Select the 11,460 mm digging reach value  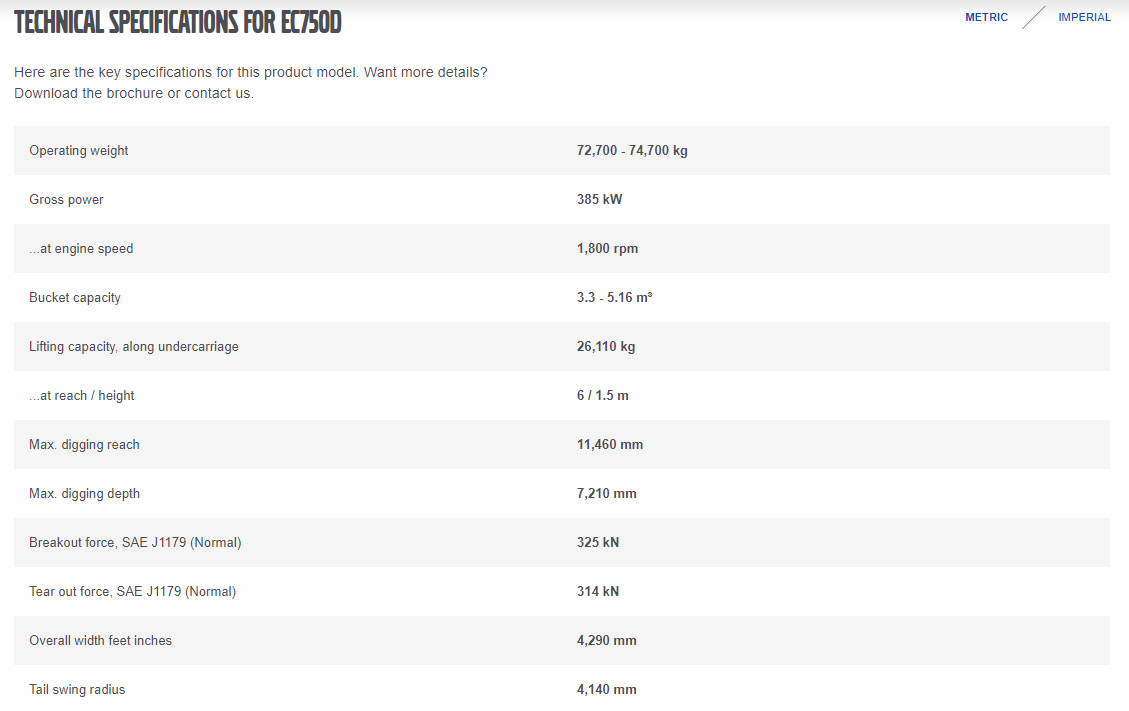pyautogui.click(x=610, y=445)
